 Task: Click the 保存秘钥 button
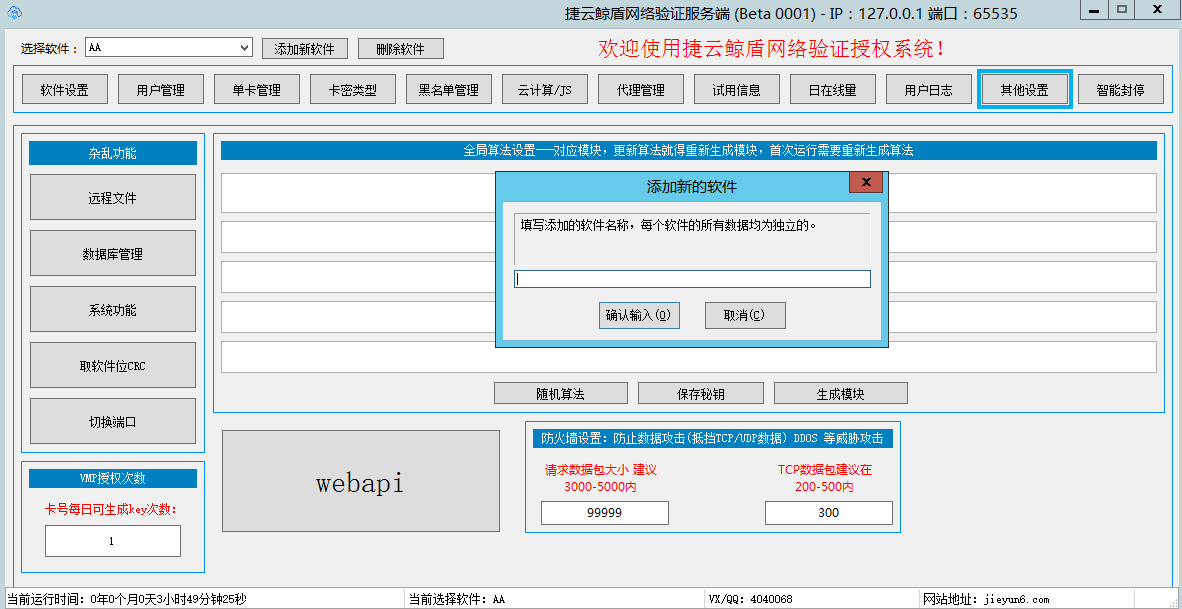[x=700, y=392]
